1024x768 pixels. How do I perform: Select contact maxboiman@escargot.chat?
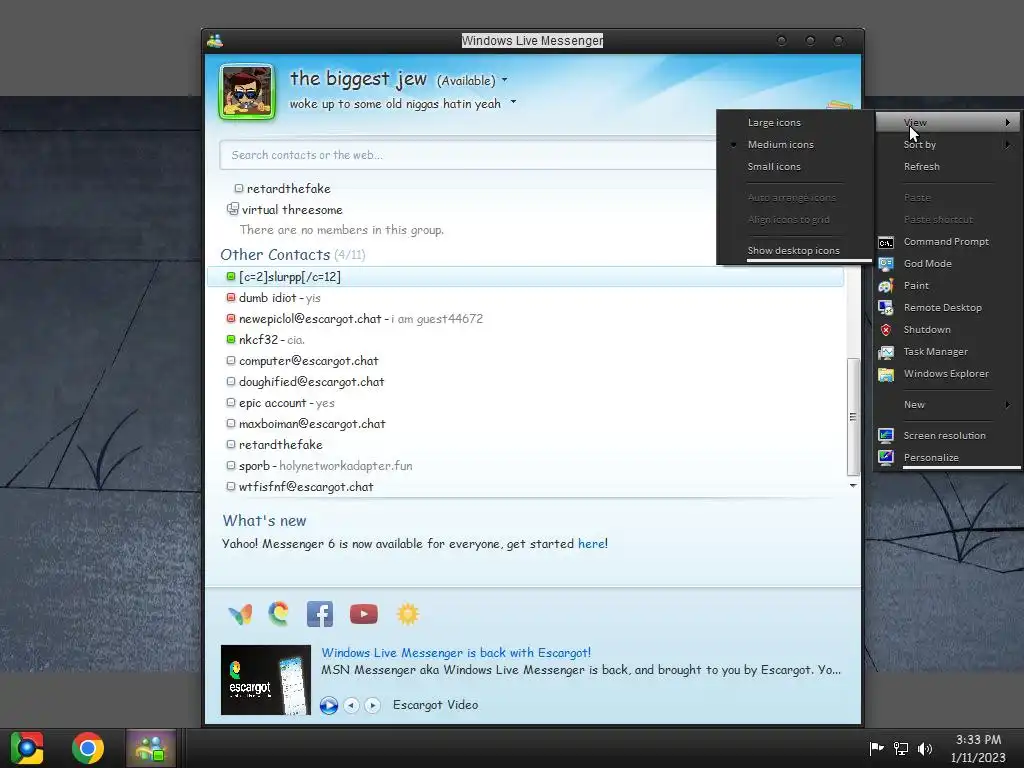tap(312, 424)
